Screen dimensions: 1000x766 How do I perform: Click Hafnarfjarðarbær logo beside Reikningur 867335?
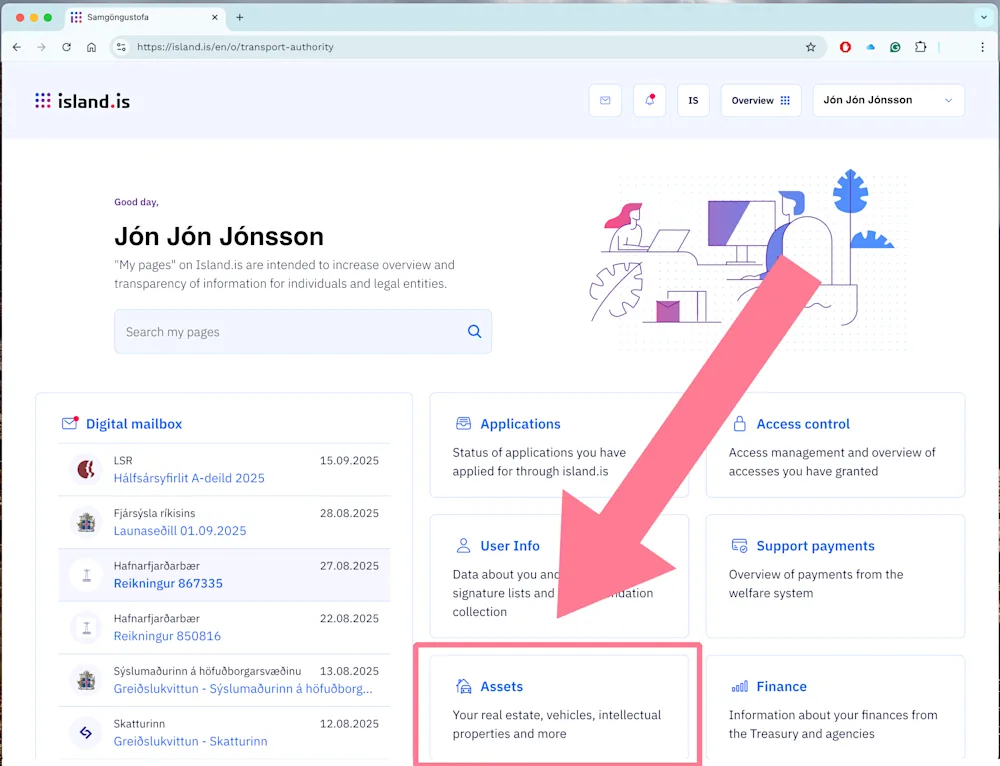(86, 575)
